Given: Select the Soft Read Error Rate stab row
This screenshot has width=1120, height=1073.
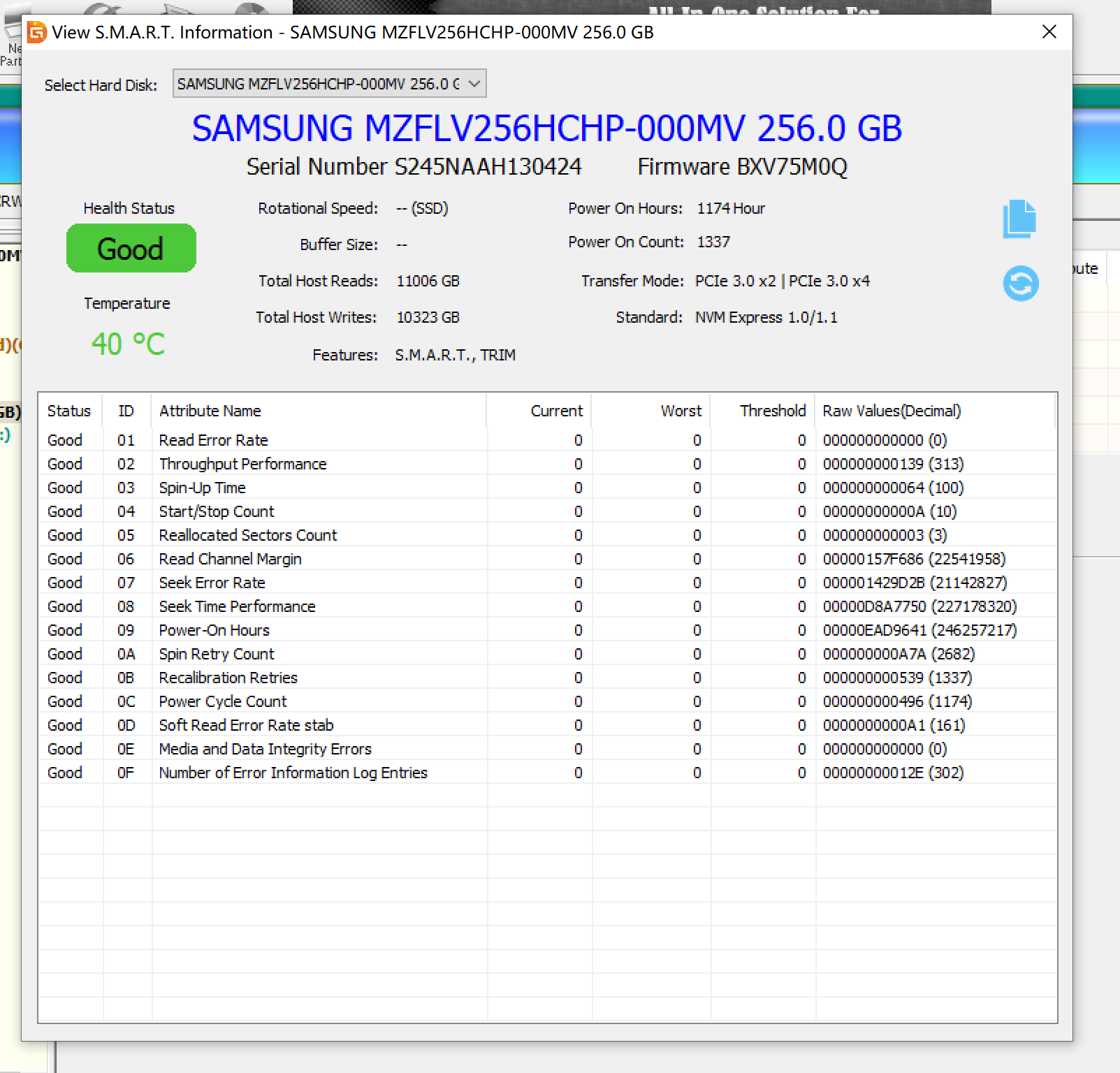Looking at the screenshot, I should point(548,725).
